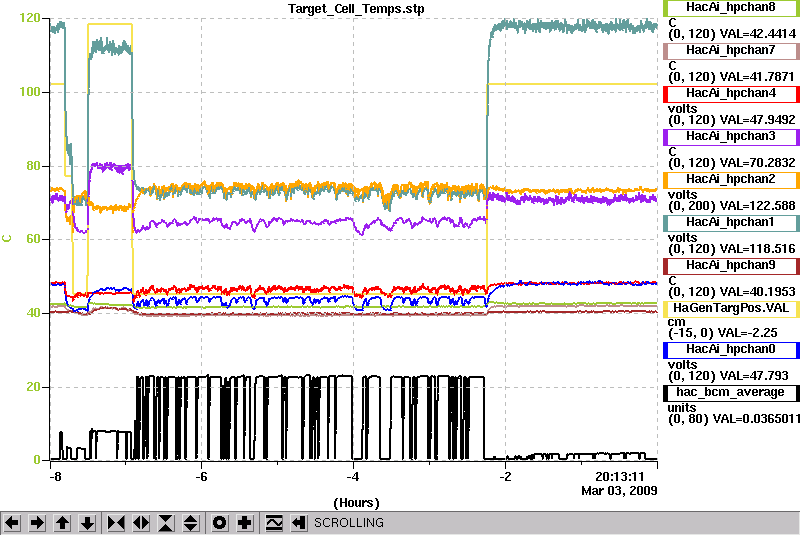The image size is (800, 535).
Task: Pan the plot right with right arrow
Action: [x=37, y=523]
